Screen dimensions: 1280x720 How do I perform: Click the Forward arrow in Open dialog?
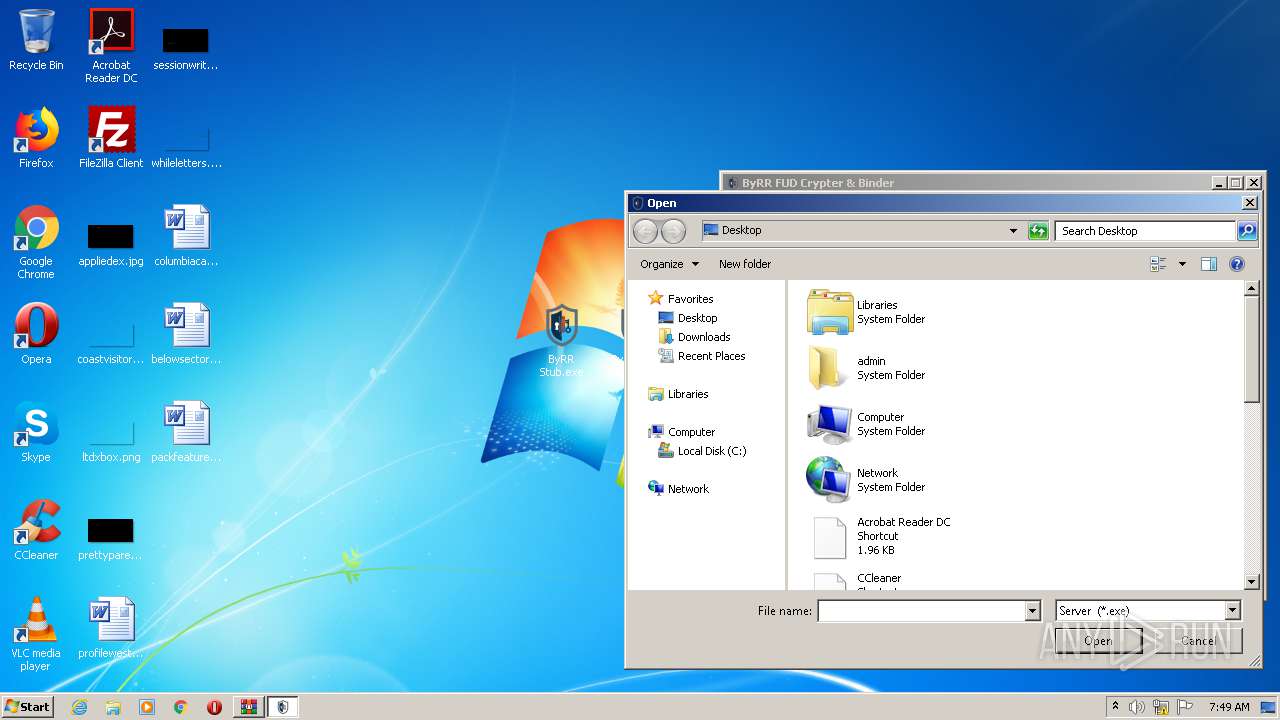click(674, 231)
